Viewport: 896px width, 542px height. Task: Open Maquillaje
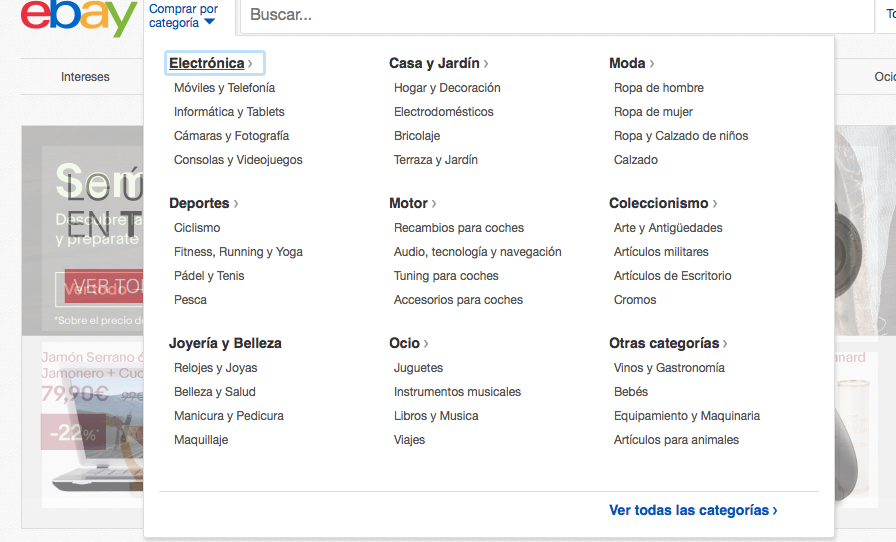[x=201, y=440]
